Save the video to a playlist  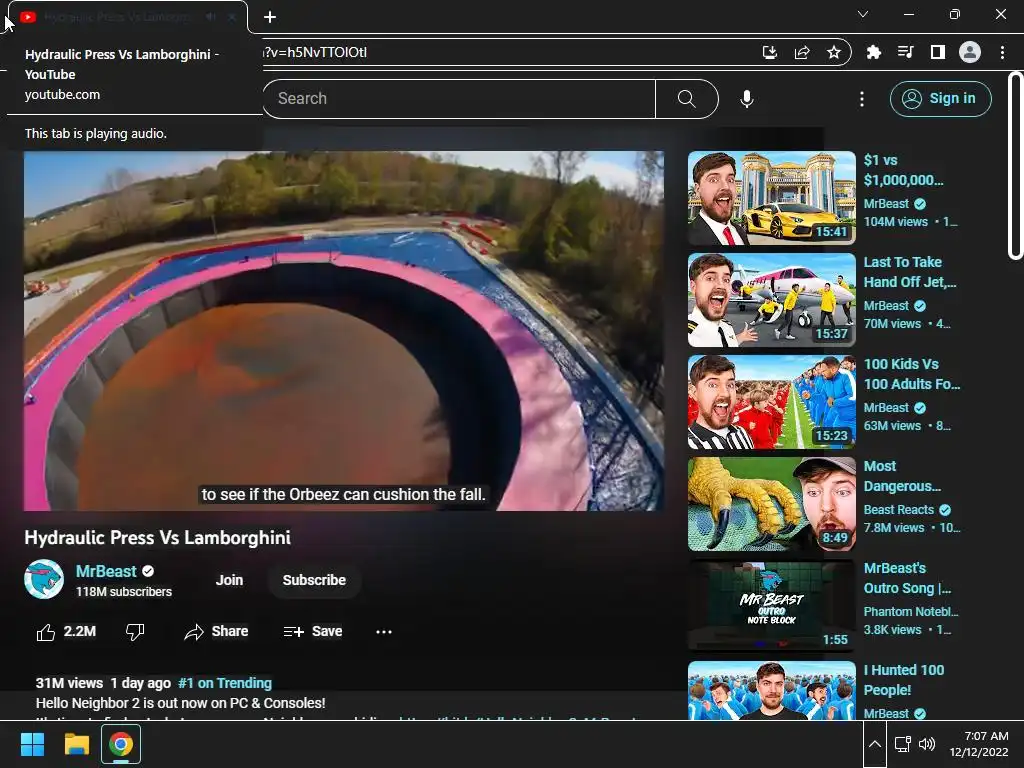click(313, 632)
